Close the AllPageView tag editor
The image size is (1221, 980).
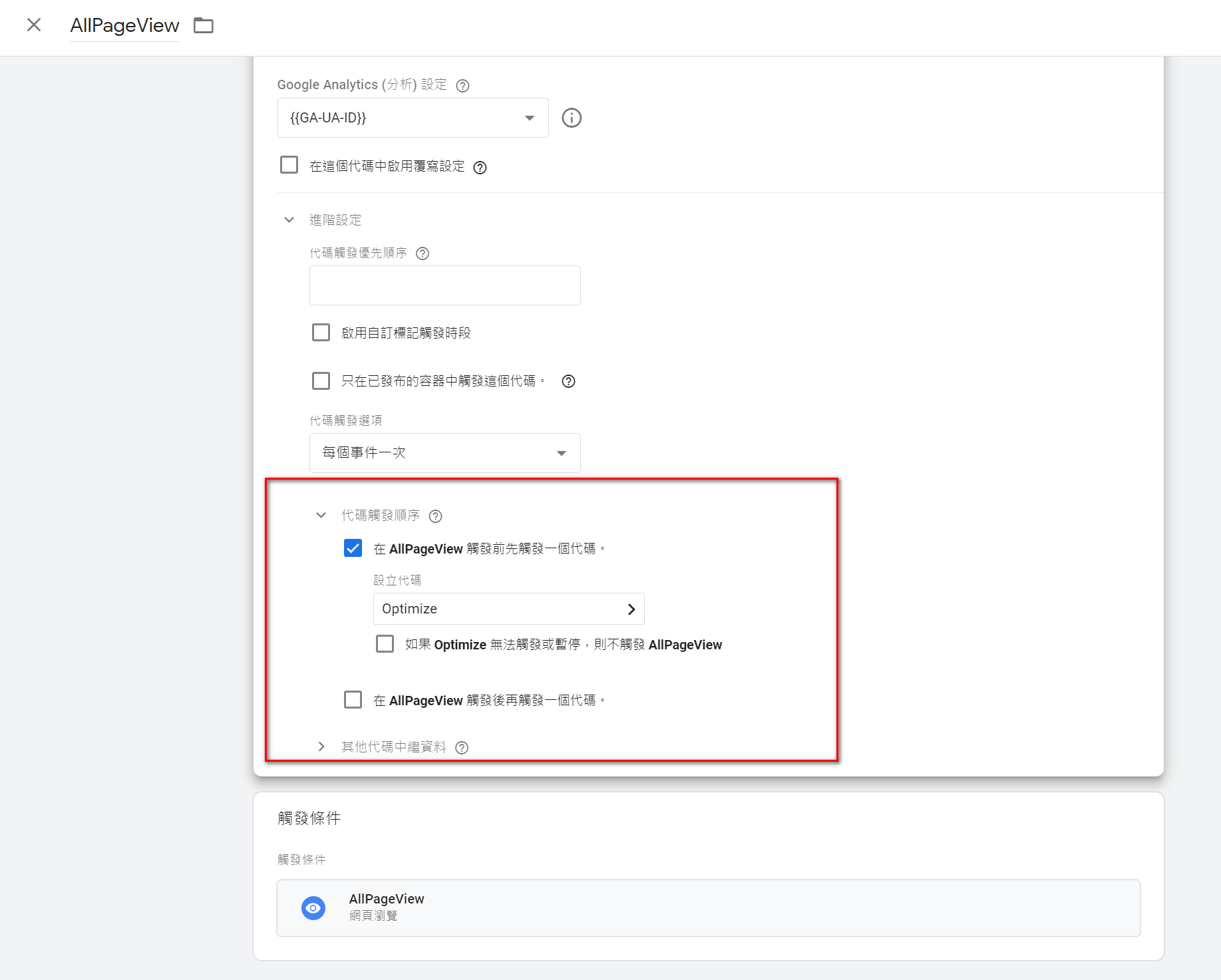coord(34,25)
